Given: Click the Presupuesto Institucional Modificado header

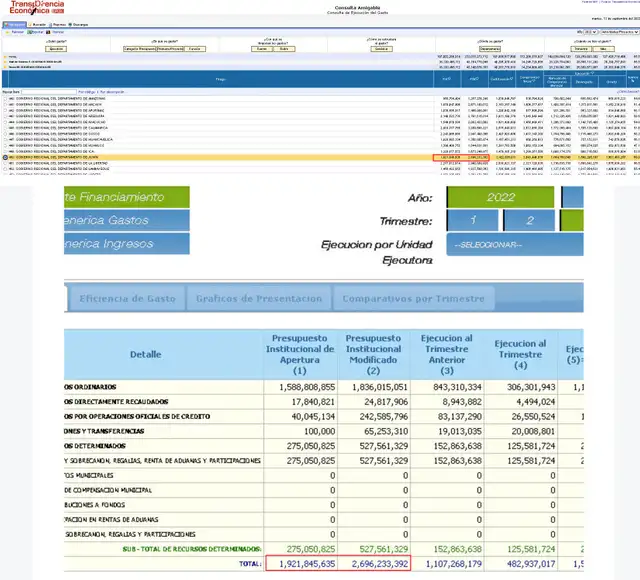Looking at the screenshot, I should click(x=373, y=354).
